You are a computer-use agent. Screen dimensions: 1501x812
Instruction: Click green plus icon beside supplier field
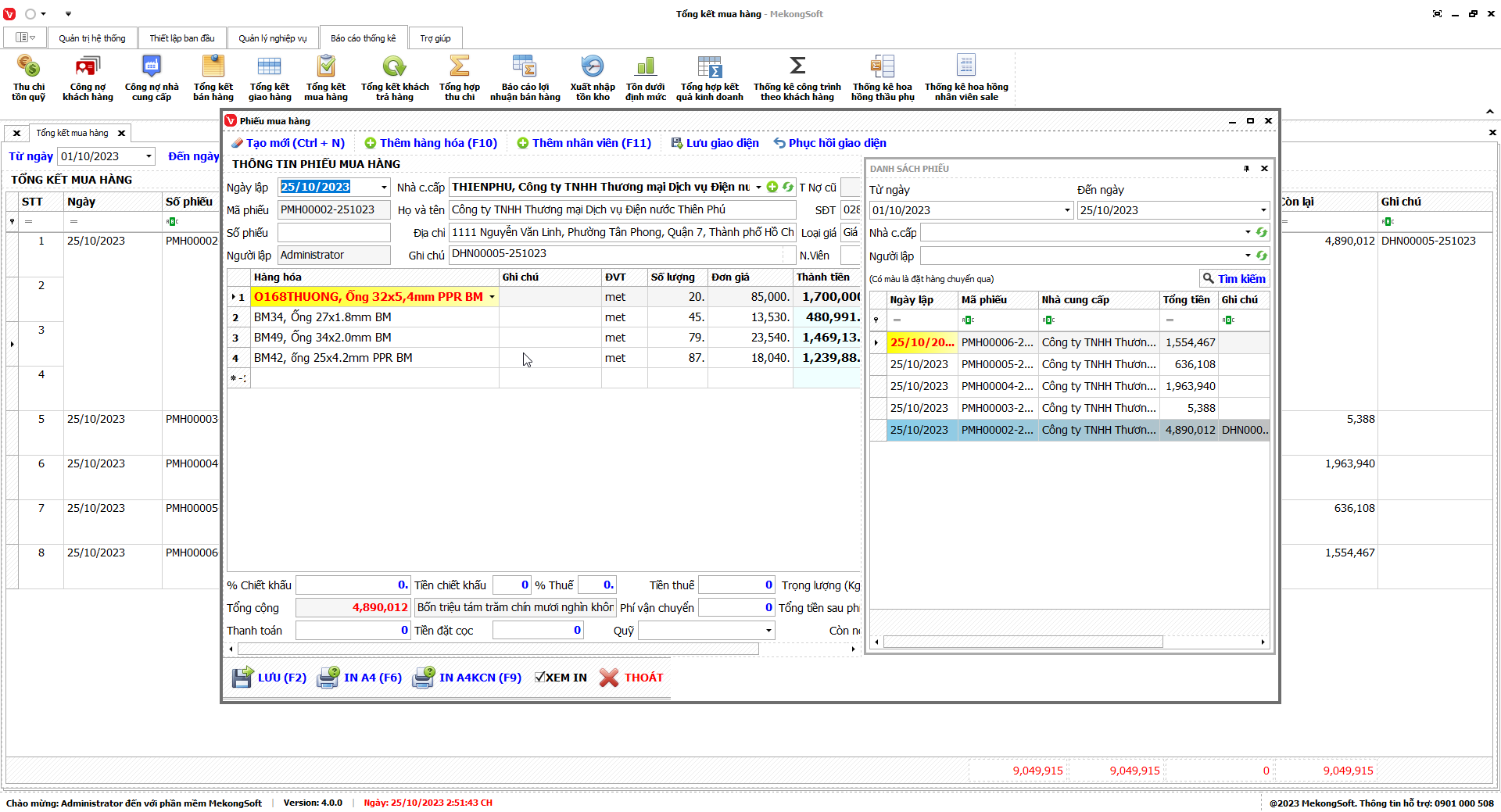(x=772, y=187)
